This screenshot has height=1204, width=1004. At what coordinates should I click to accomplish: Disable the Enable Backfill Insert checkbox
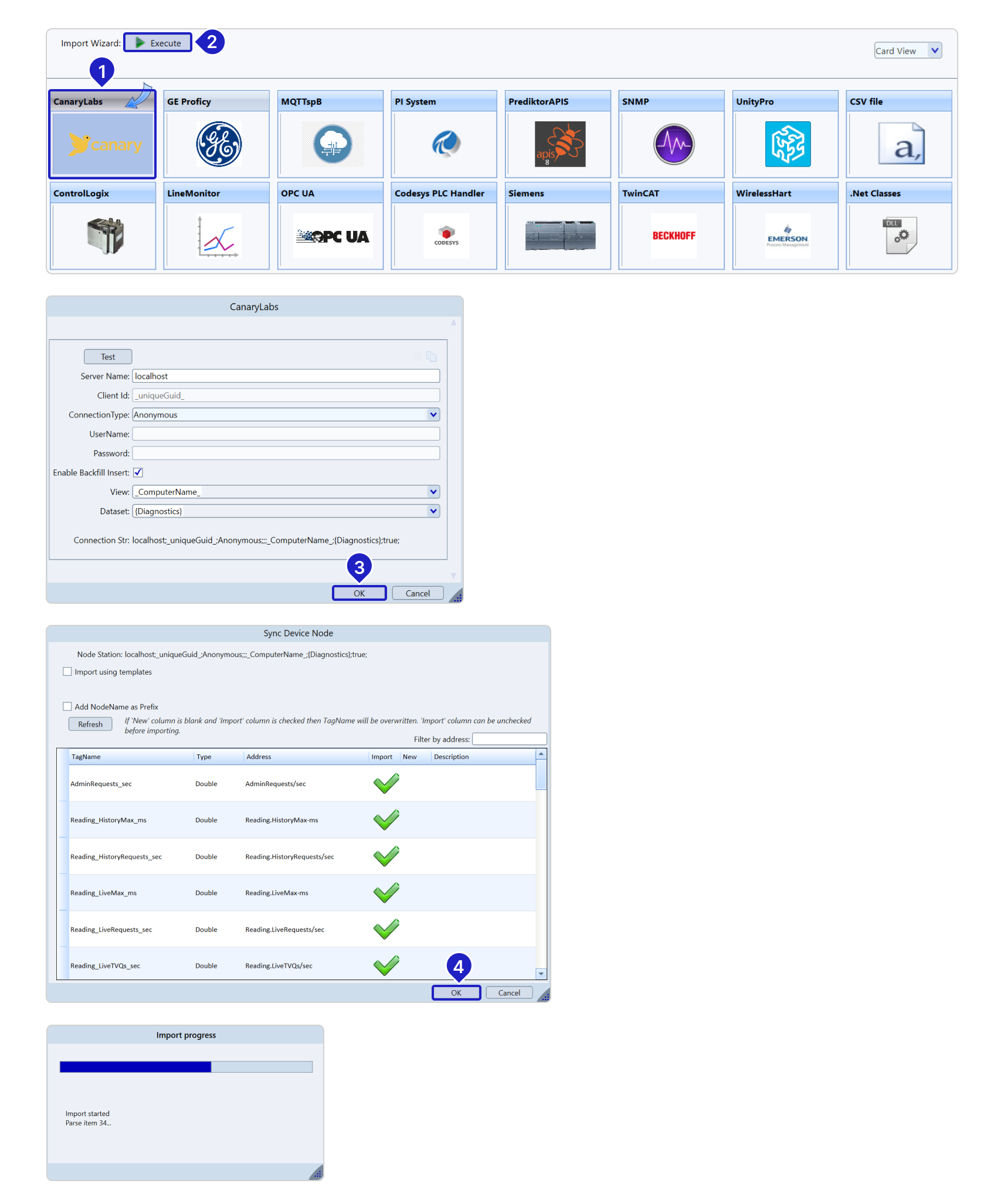(138, 472)
